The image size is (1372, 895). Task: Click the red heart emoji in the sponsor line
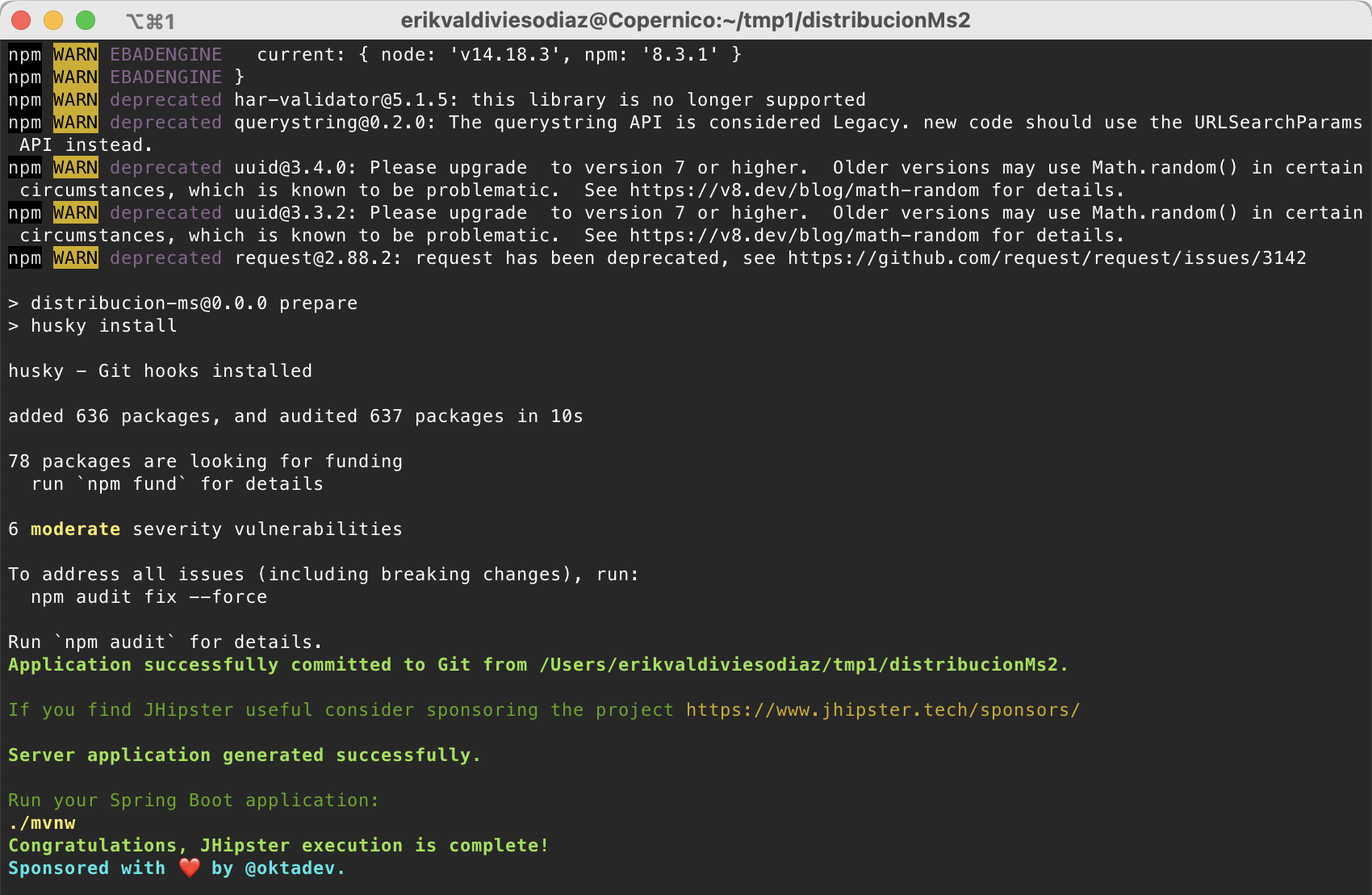[190, 868]
